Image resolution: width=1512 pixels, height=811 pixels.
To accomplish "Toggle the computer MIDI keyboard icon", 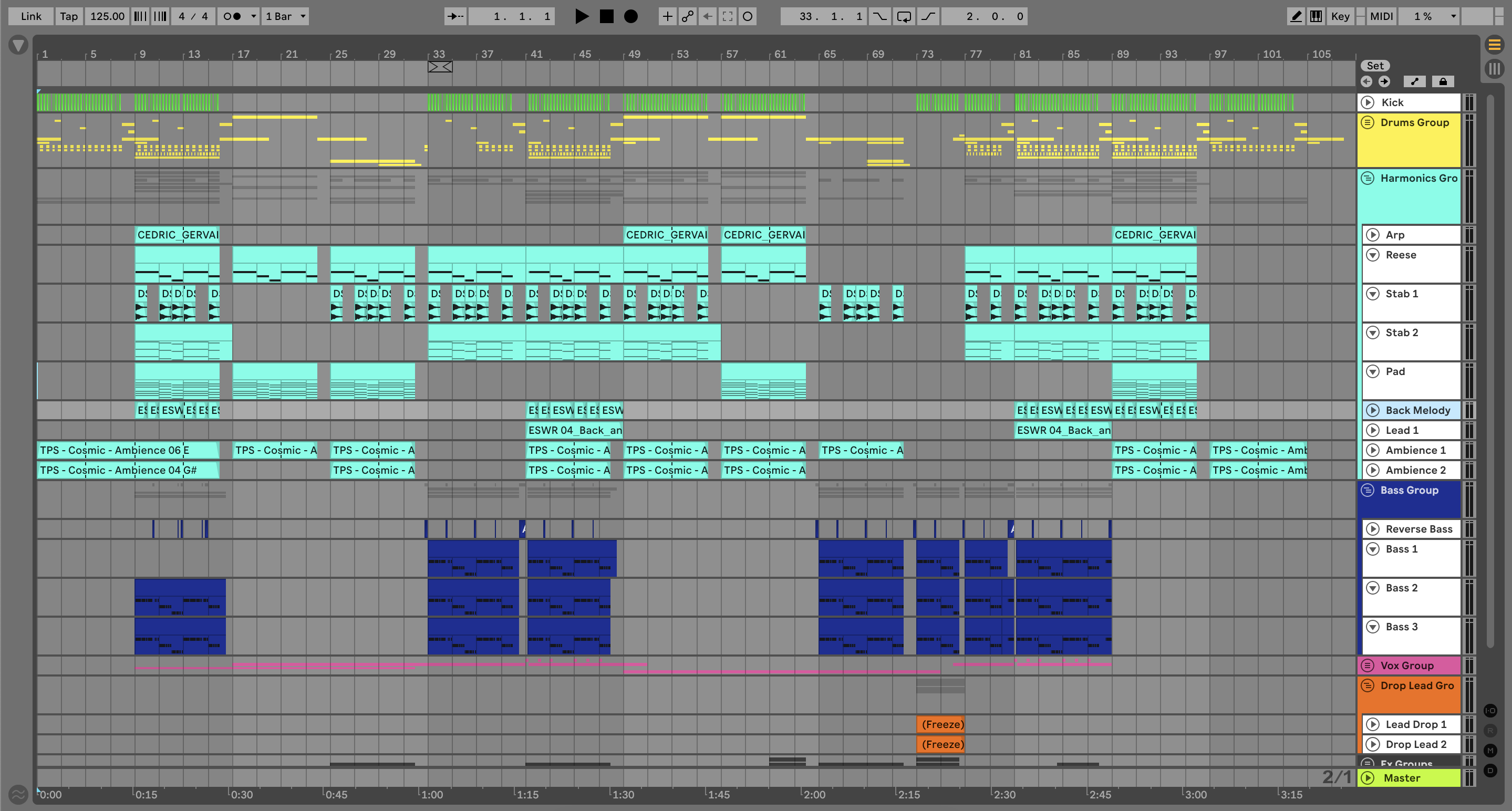I will point(1316,16).
